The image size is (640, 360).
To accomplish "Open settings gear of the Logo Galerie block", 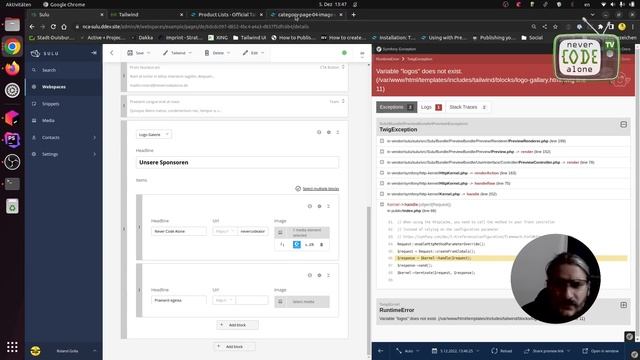I will 329,132.
